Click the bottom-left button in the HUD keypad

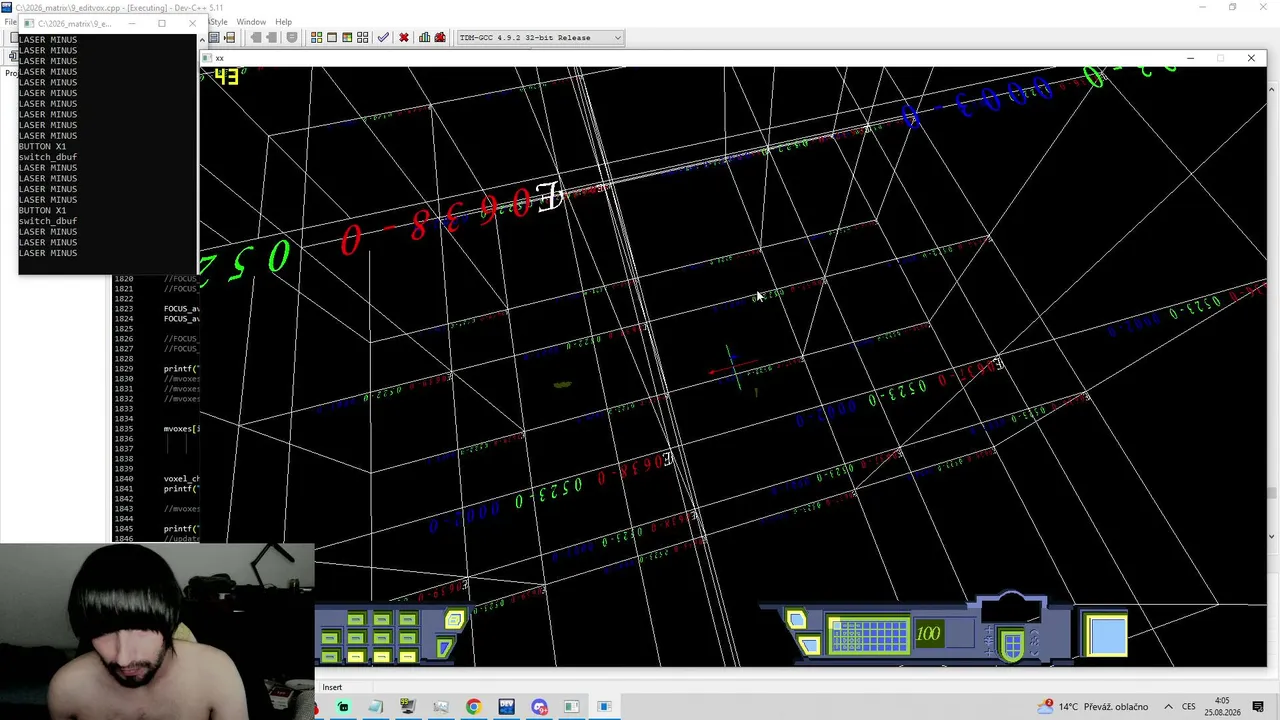pyautogui.click(x=329, y=655)
